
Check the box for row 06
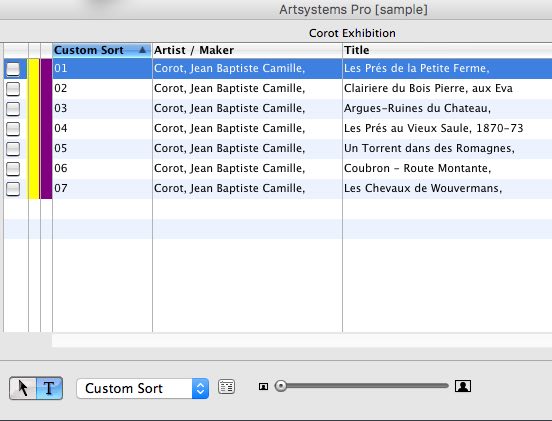[x=13, y=169]
